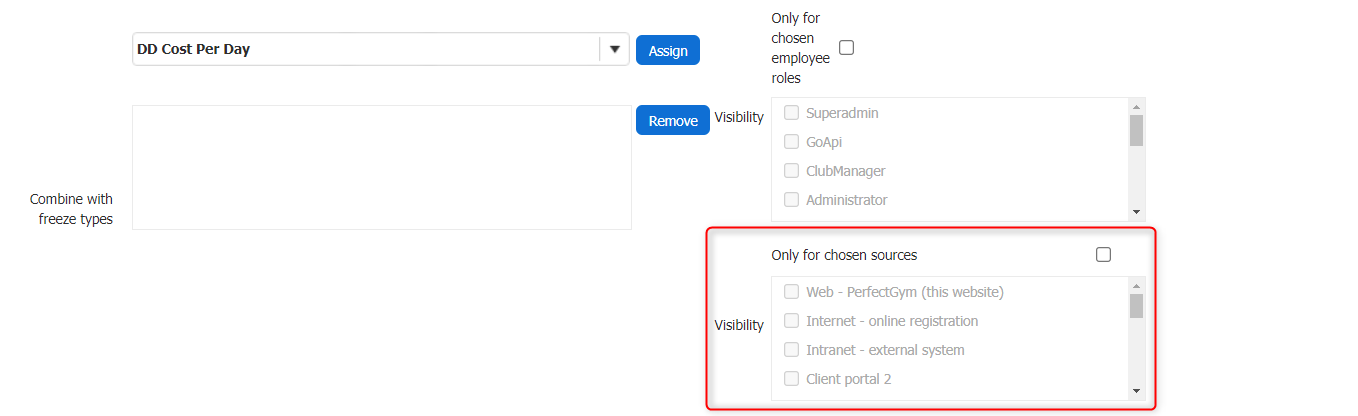
Task: Check Client portal 2 source
Action: click(791, 379)
